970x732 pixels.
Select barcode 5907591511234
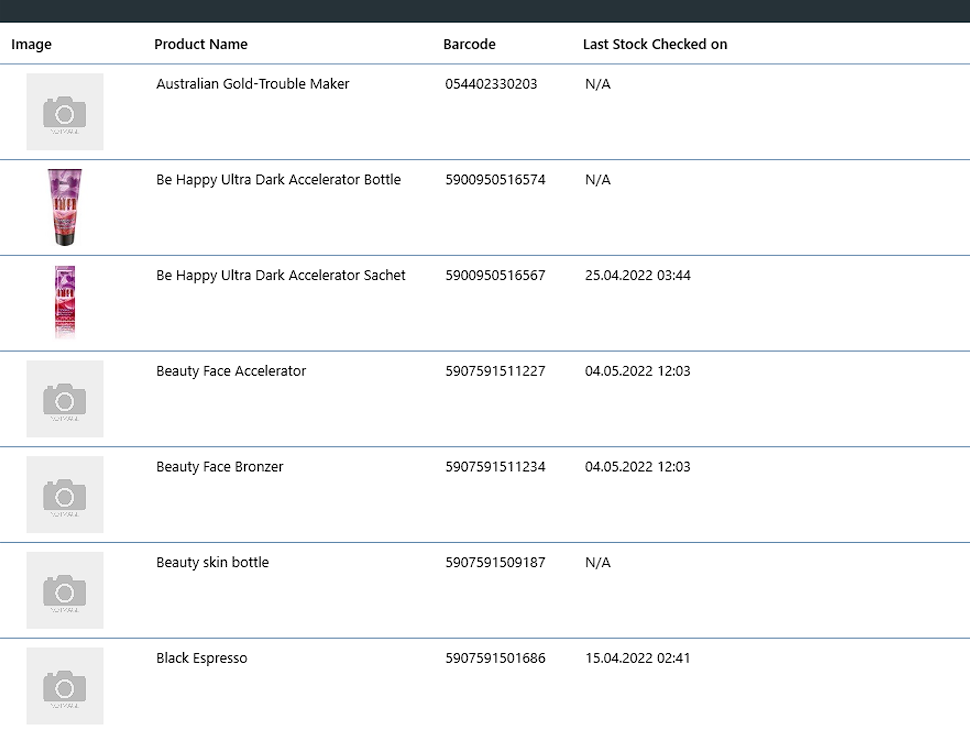[496, 467]
